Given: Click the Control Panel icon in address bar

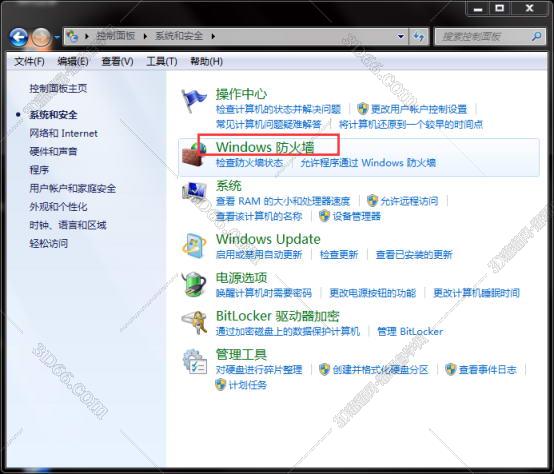Looking at the screenshot, I should tap(72, 36).
